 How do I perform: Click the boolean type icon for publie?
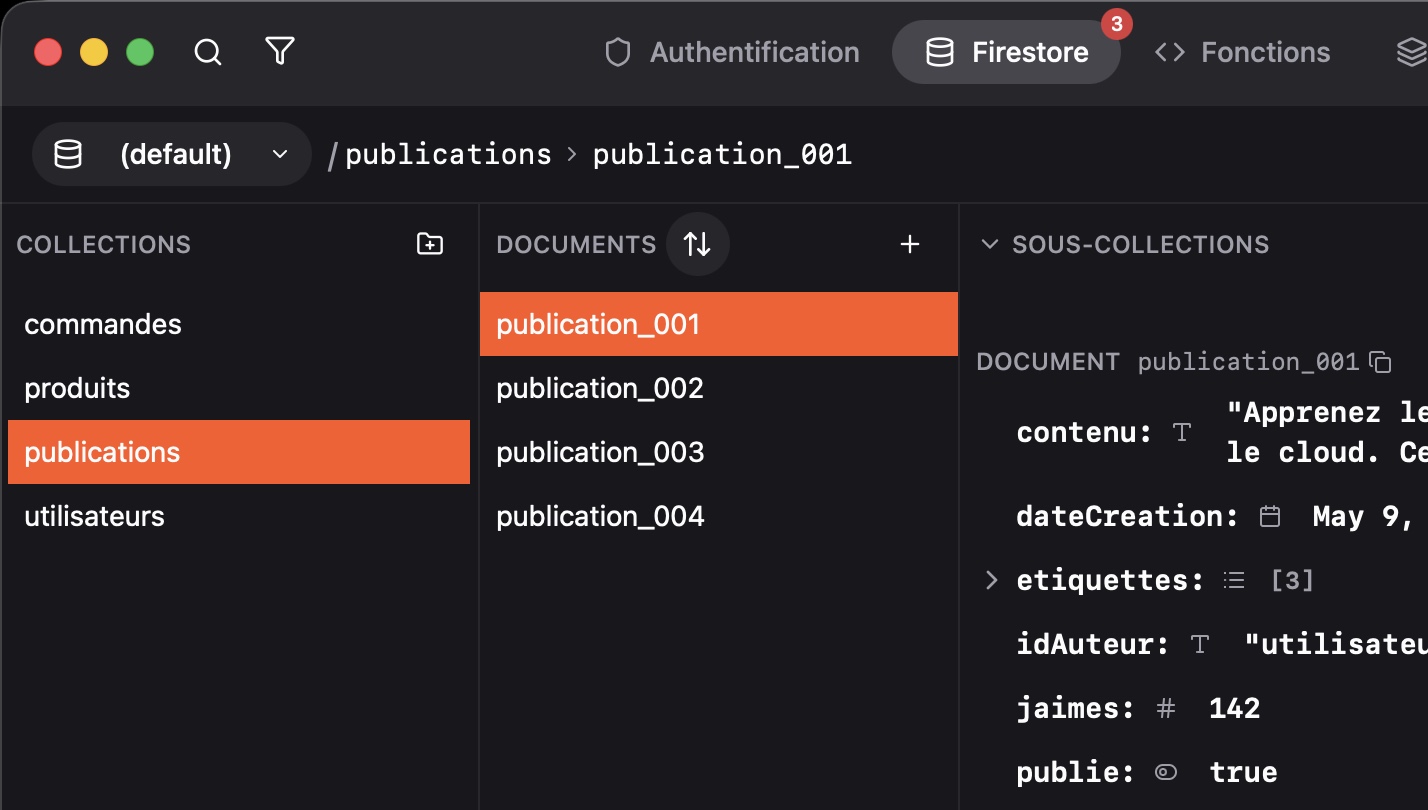(x=1166, y=772)
